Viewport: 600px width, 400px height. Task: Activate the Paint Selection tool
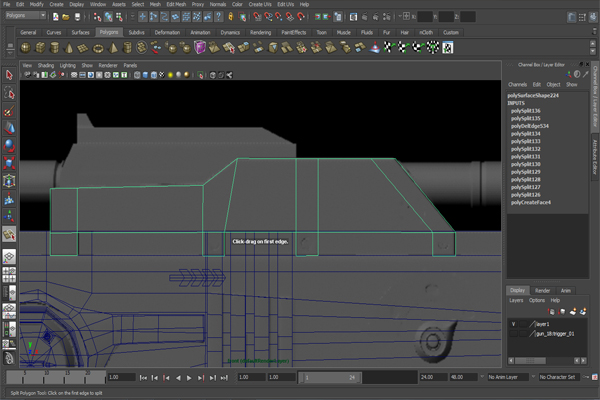point(9,111)
